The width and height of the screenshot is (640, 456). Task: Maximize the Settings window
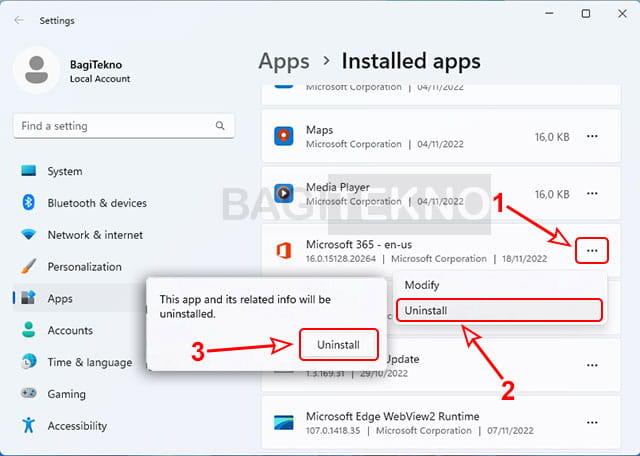586,13
